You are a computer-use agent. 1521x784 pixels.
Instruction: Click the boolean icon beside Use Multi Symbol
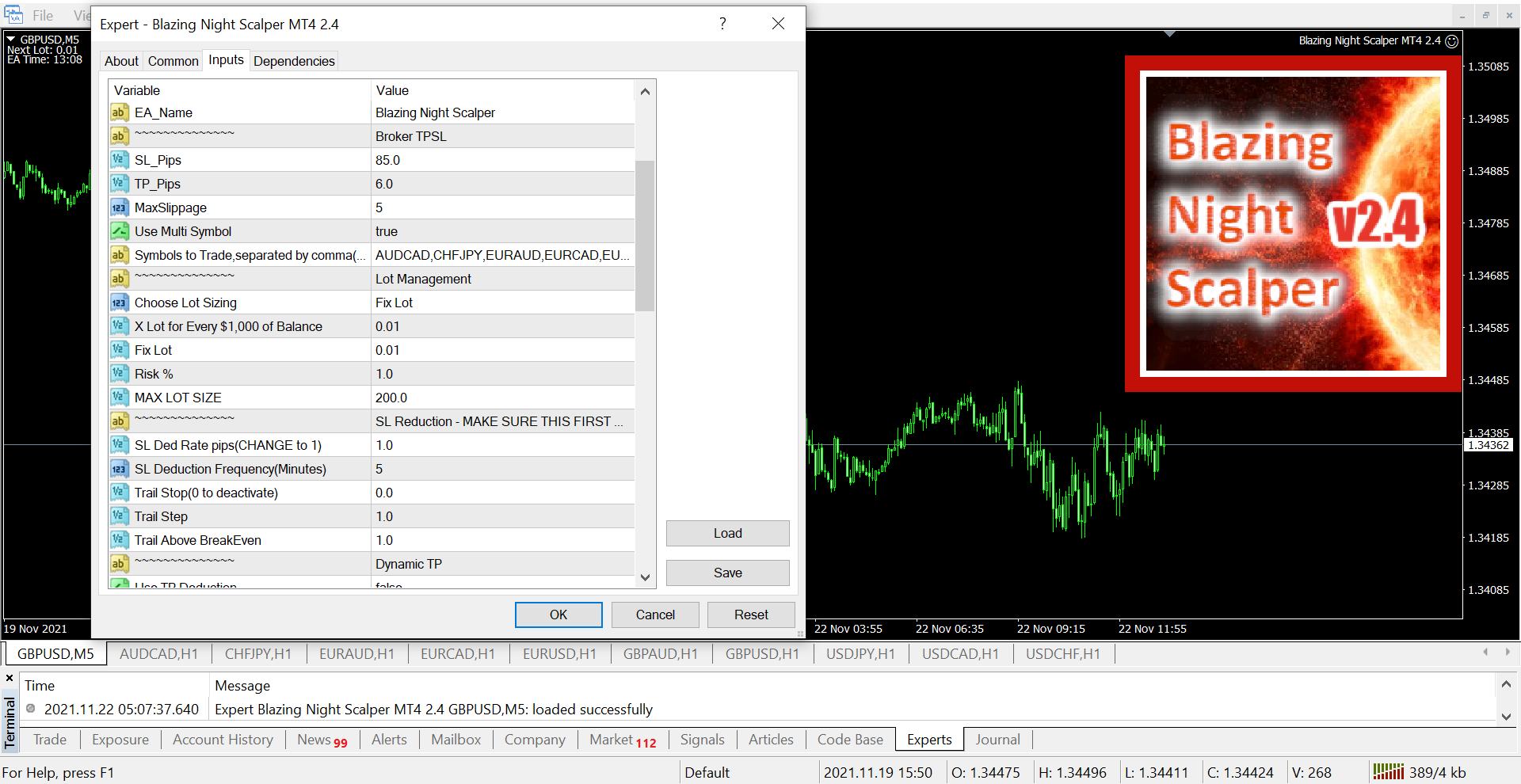click(x=119, y=231)
